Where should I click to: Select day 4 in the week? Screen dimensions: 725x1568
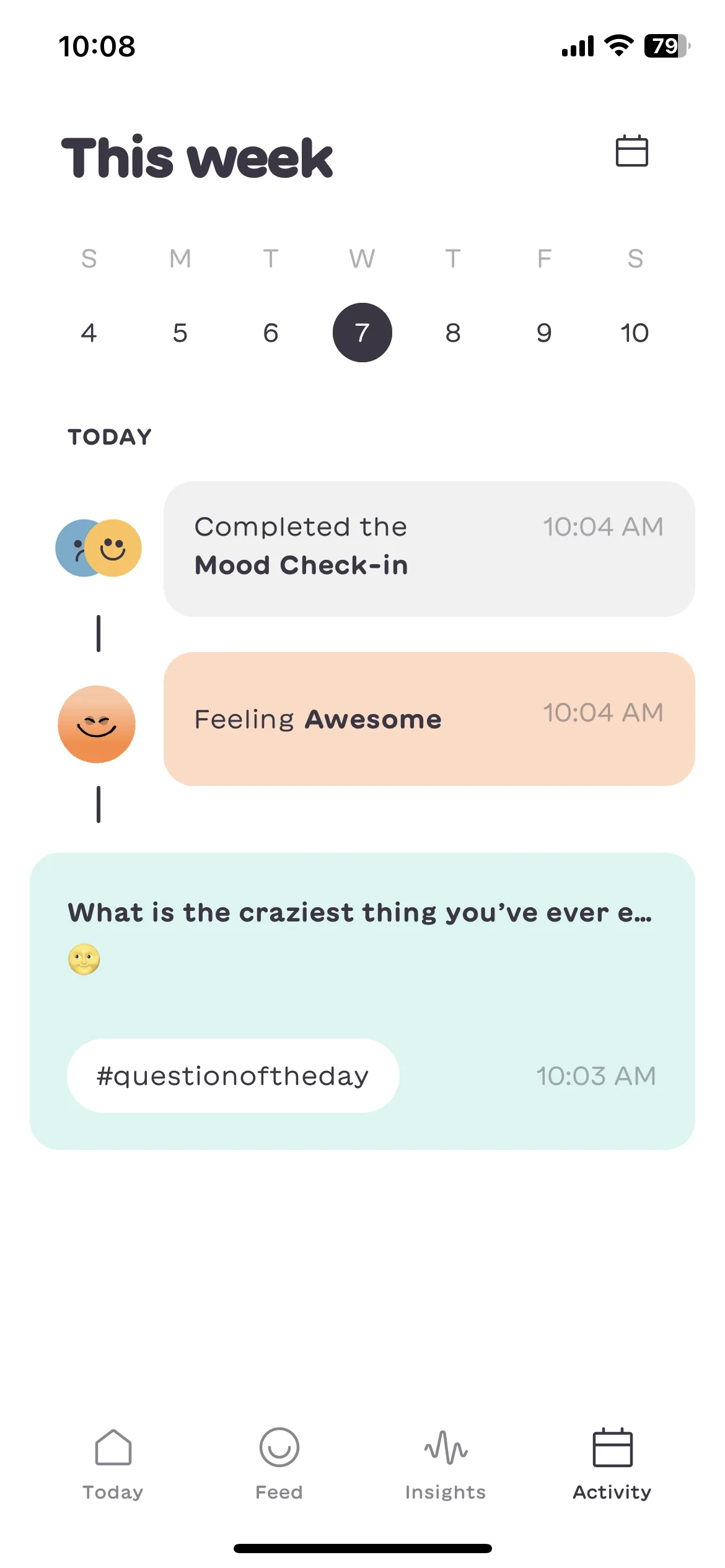[x=89, y=333]
